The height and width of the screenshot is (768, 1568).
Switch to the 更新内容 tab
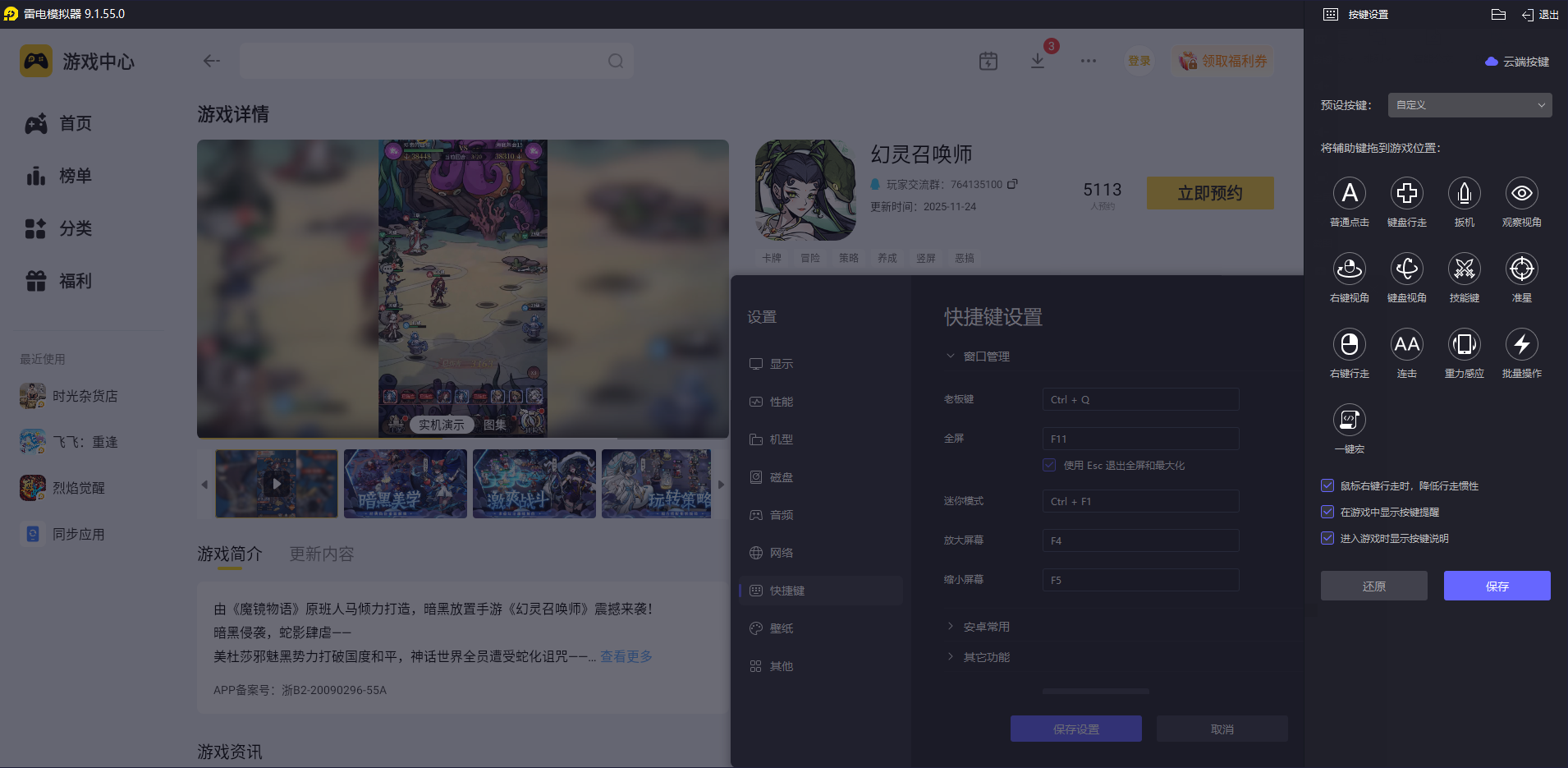tap(322, 554)
